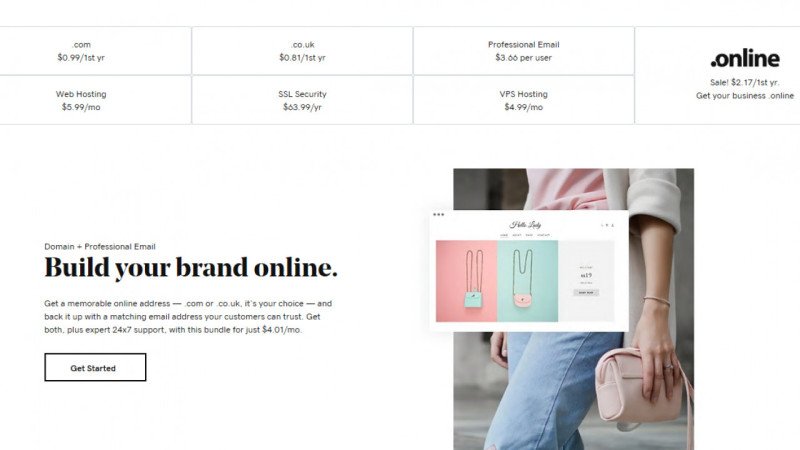This screenshot has width=800, height=450.
Task: Click the price panel in the mockup
Action: coord(586,281)
